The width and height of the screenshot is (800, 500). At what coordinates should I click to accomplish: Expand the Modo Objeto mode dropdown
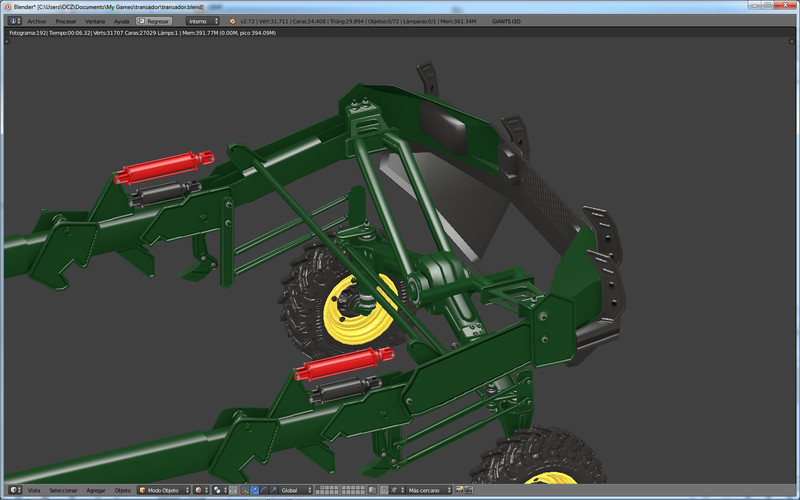click(164, 490)
